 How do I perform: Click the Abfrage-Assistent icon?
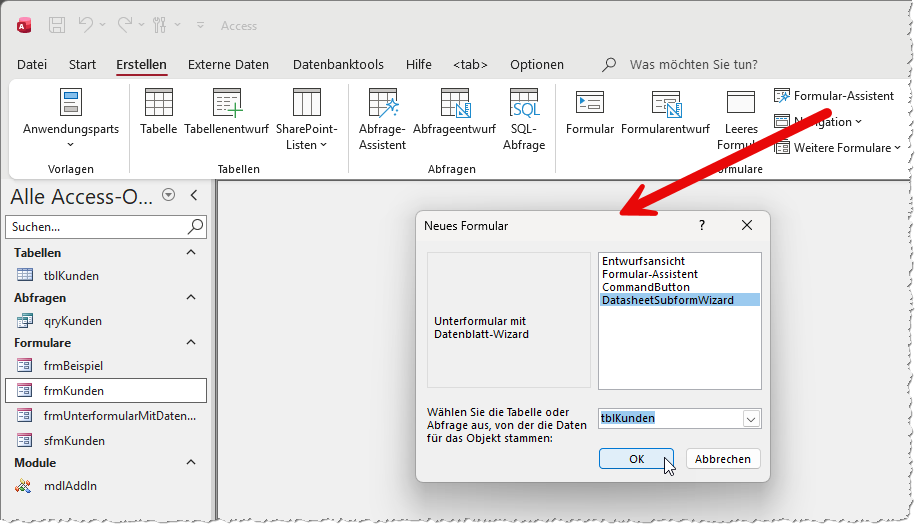coord(382,103)
